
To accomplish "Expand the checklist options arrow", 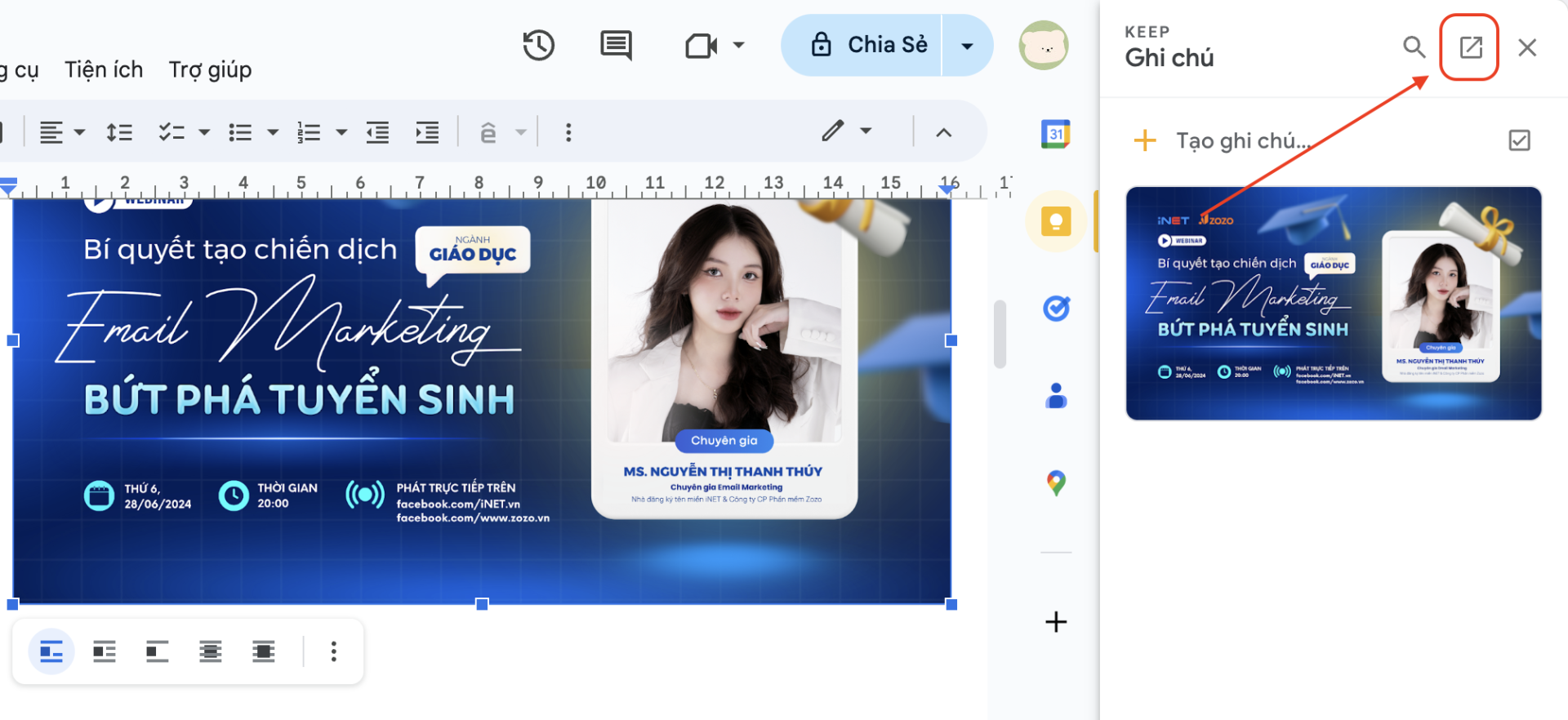I will coord(204,132).
